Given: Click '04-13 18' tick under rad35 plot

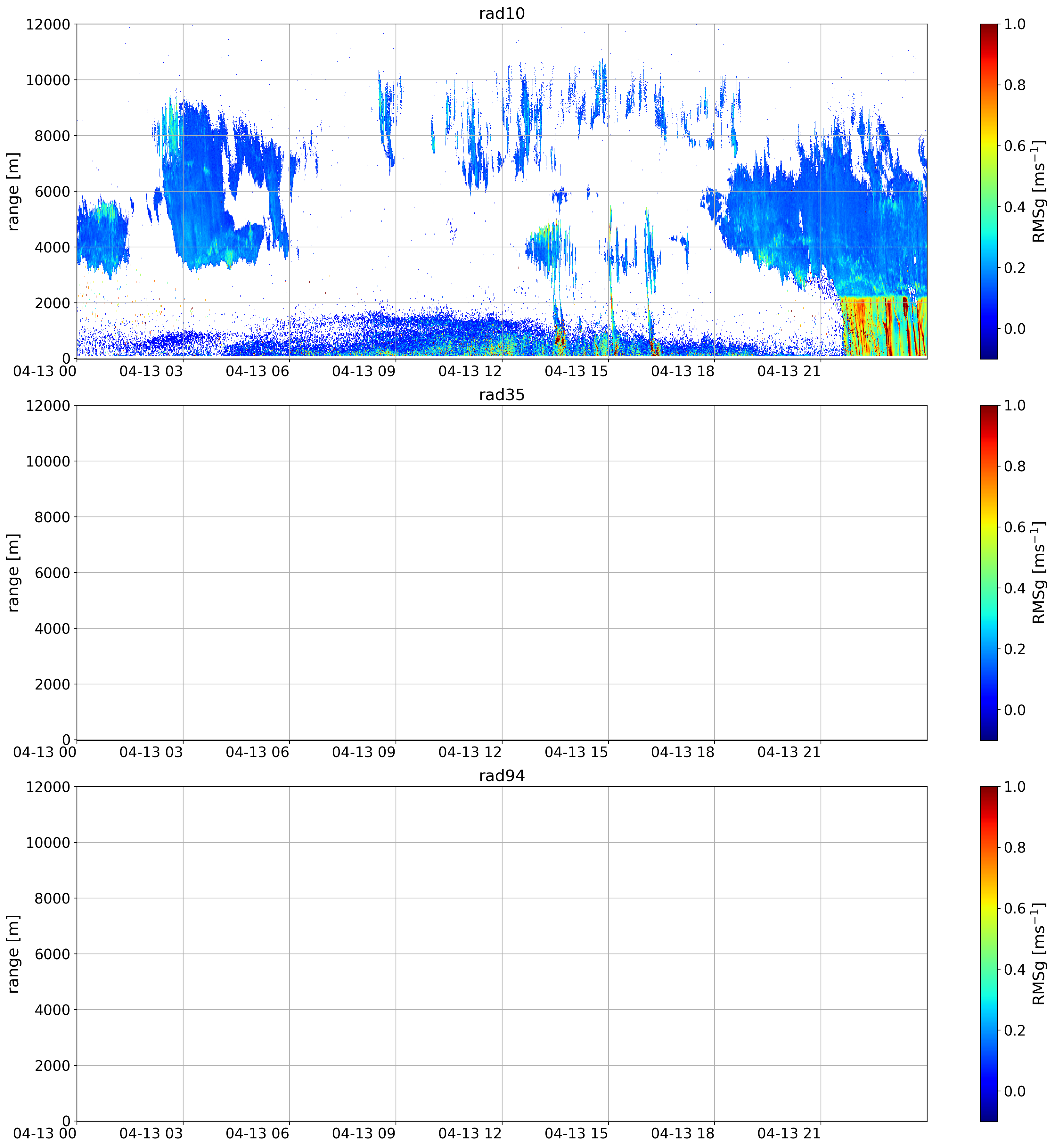Looking at the screenshot, I should pyautogui.click(x=683, y=753).
